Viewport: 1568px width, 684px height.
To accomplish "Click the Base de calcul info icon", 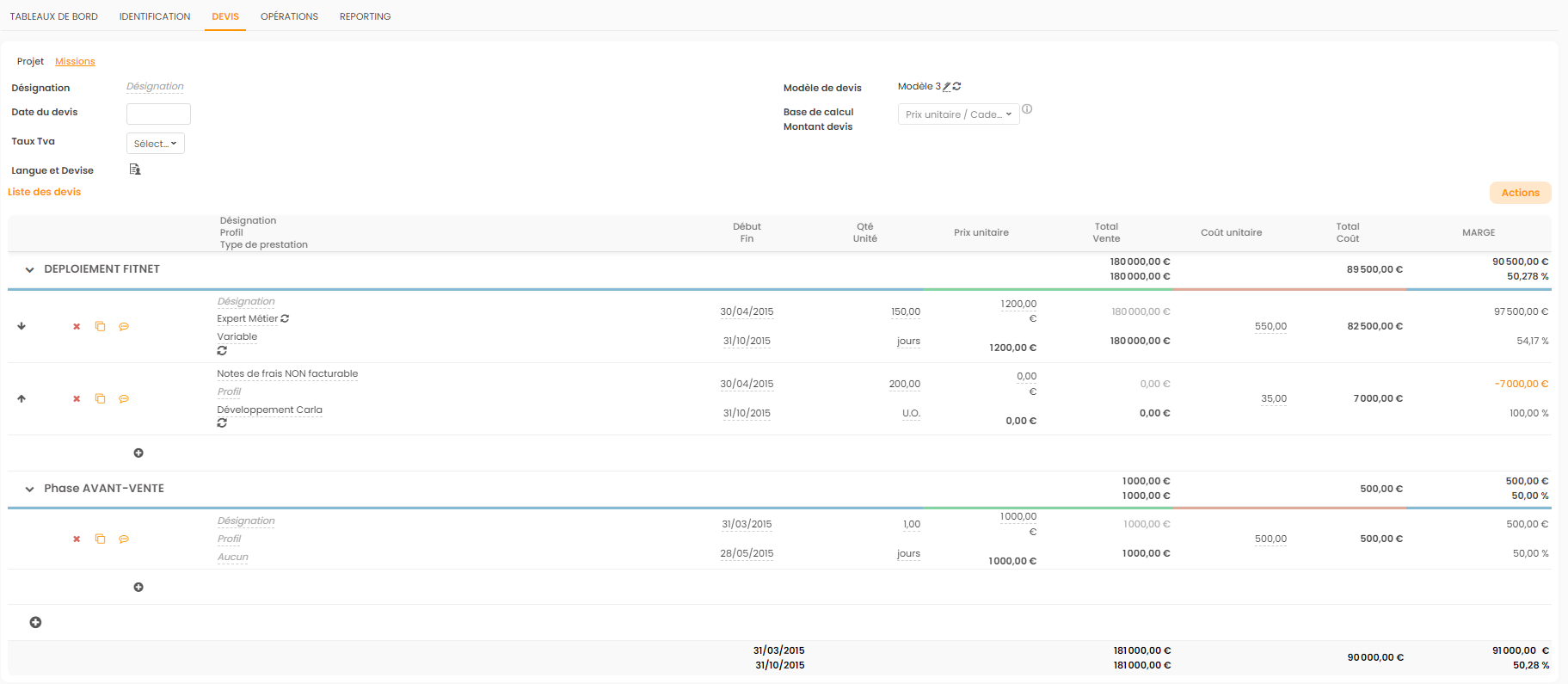I will (x=1027, y=109).
